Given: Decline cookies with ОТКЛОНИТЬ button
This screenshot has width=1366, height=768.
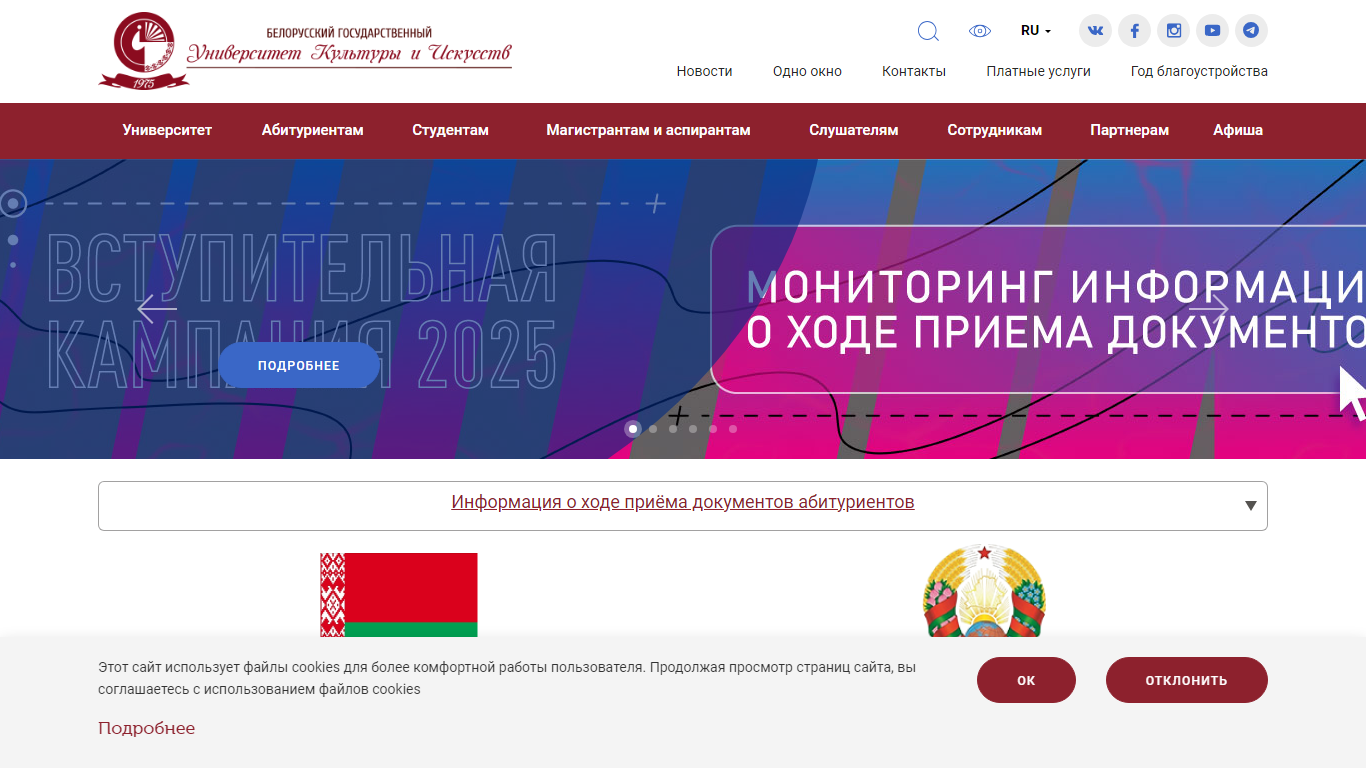Looking at the screenshot, I should click(1186, 680).
